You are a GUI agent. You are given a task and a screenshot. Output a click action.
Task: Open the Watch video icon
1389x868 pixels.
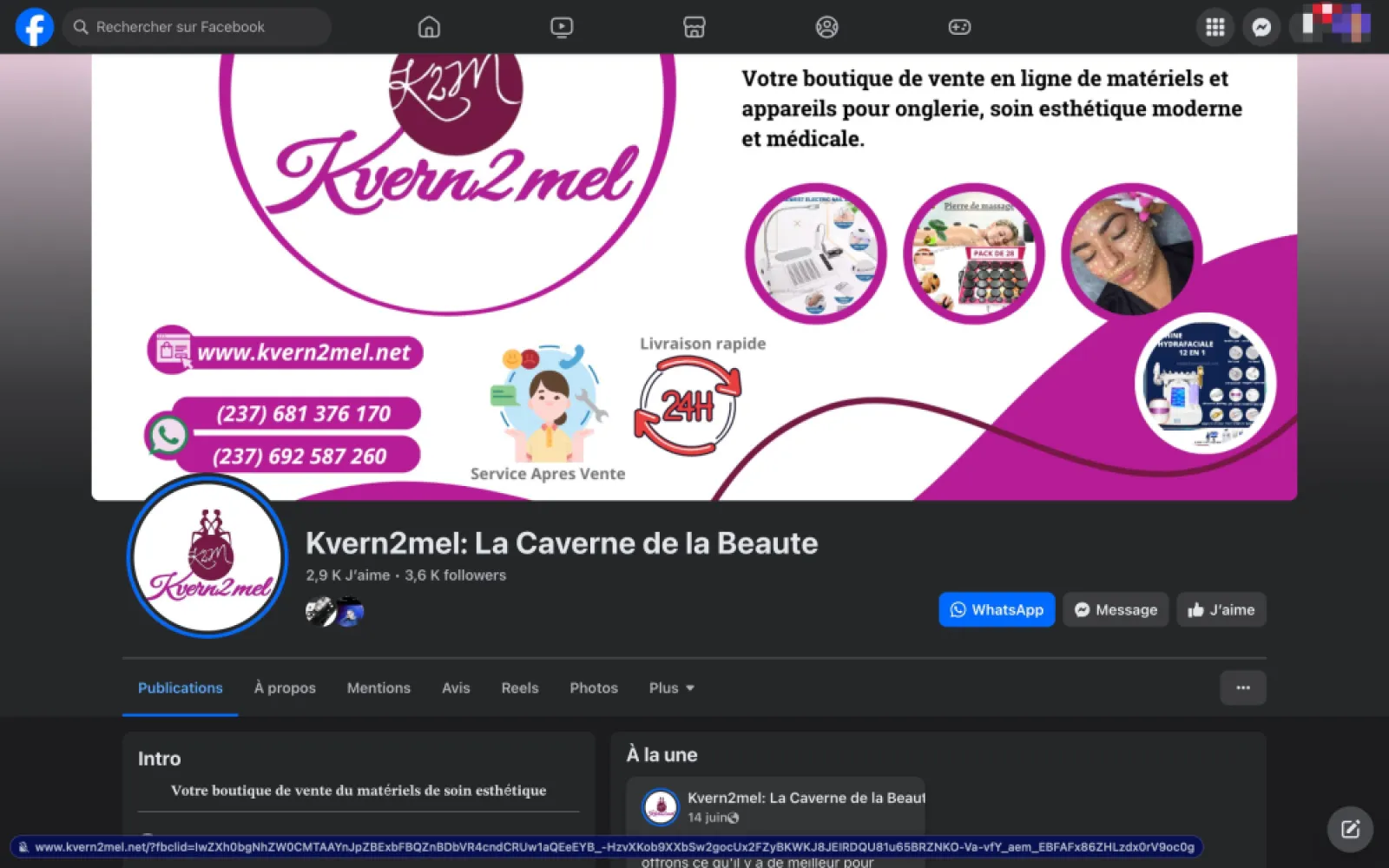tap(562, 27)
